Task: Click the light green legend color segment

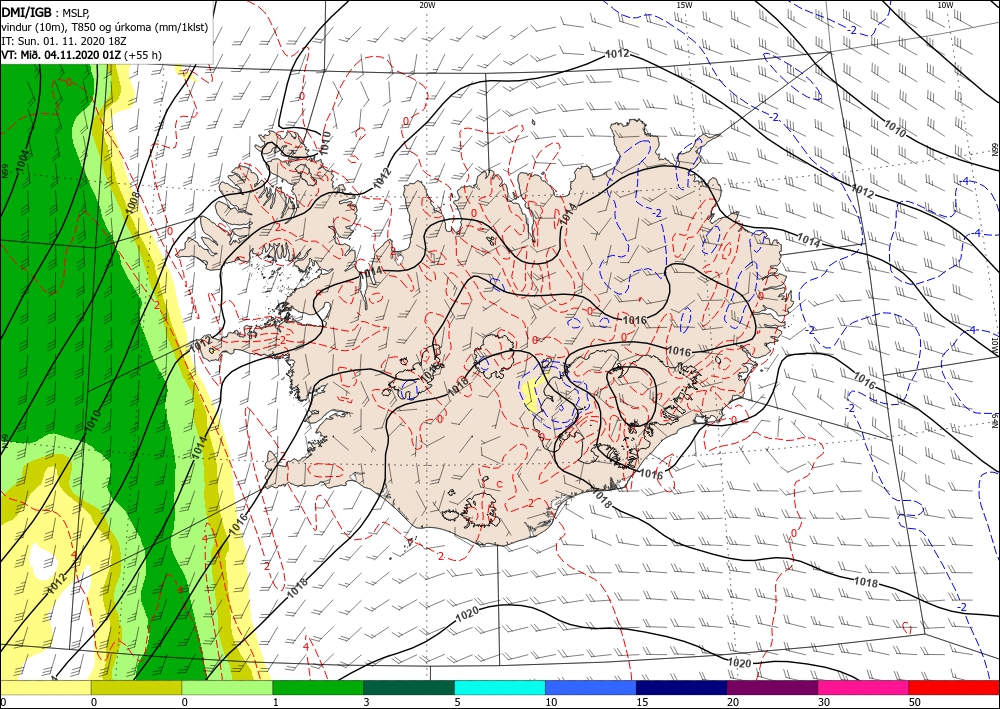Action: [227, 687]
